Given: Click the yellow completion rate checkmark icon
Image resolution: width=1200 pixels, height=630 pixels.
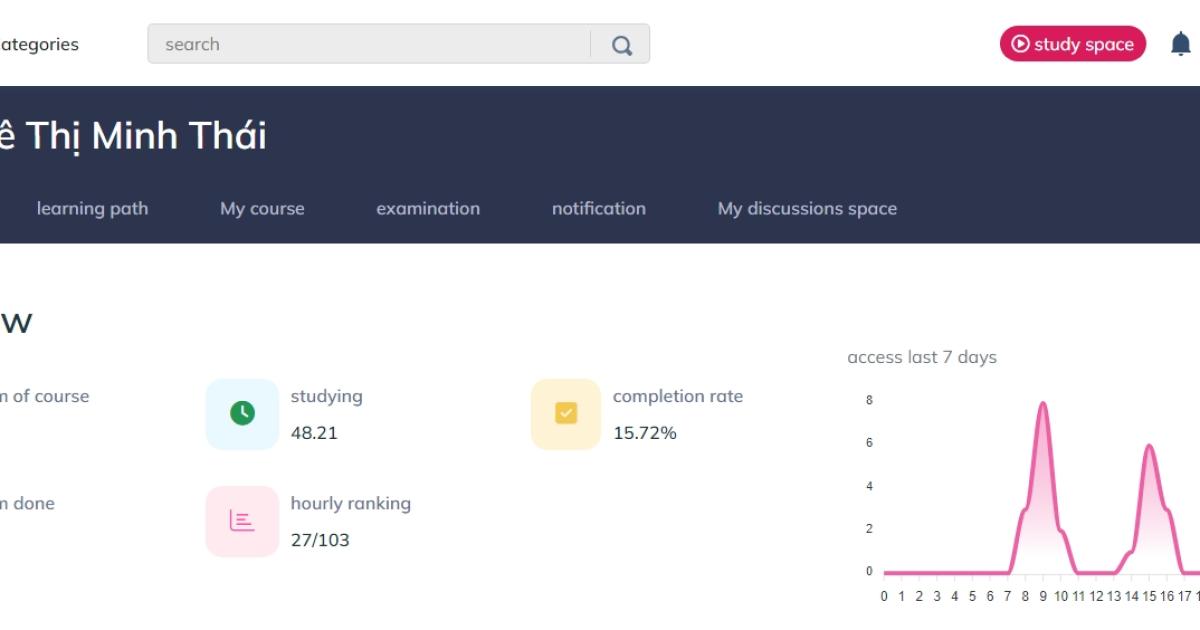Looking at the screenshot, I should 566,413.
